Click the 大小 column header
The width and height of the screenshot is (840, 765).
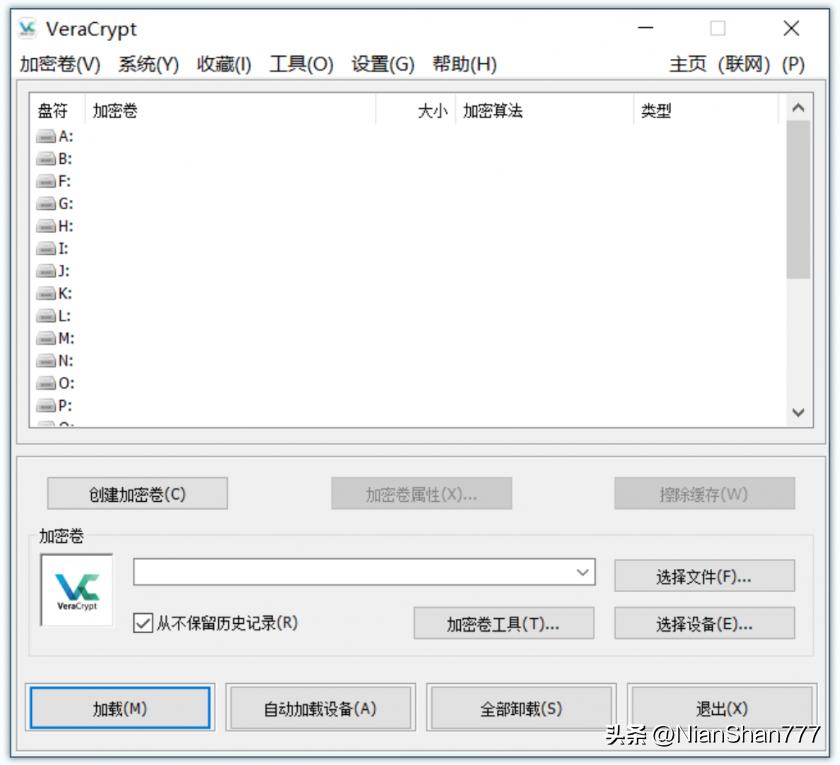point(433,111)
